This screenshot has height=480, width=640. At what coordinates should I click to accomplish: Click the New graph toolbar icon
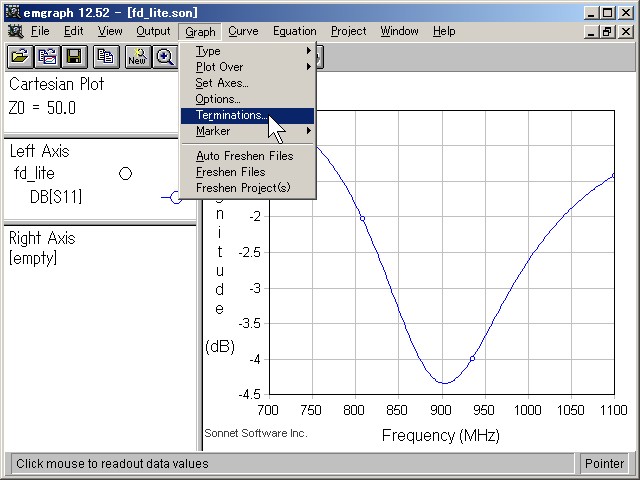138,56
